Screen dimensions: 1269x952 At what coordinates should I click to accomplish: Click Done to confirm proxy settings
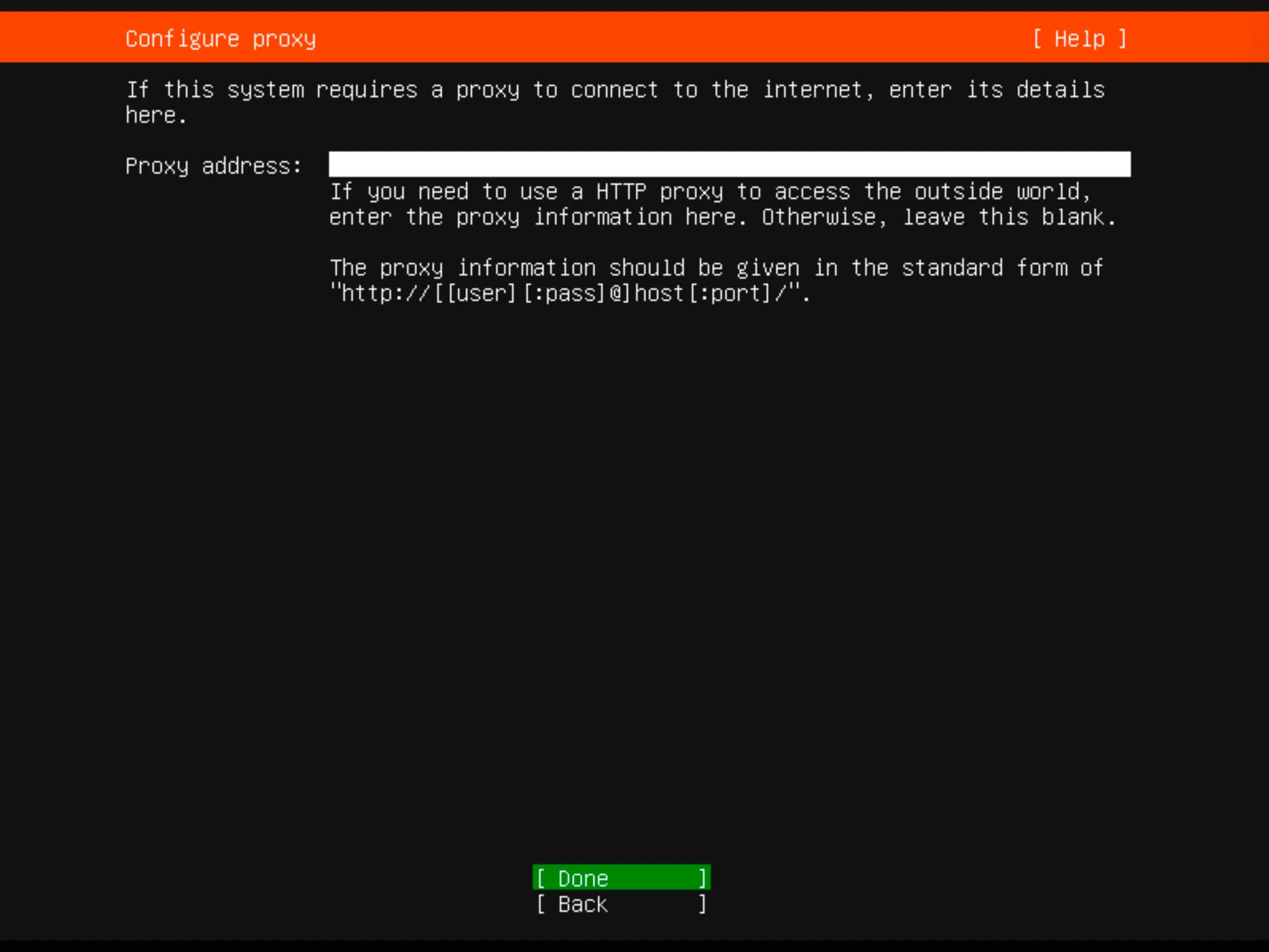click(x=621, y=877)
